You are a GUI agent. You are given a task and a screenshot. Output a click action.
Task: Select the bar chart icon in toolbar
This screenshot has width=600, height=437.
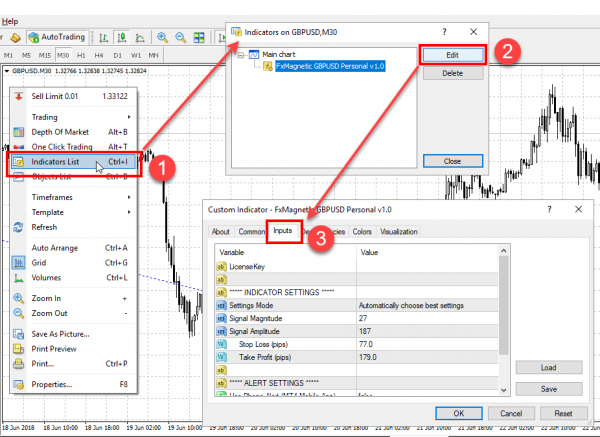[x=103, y=38]
